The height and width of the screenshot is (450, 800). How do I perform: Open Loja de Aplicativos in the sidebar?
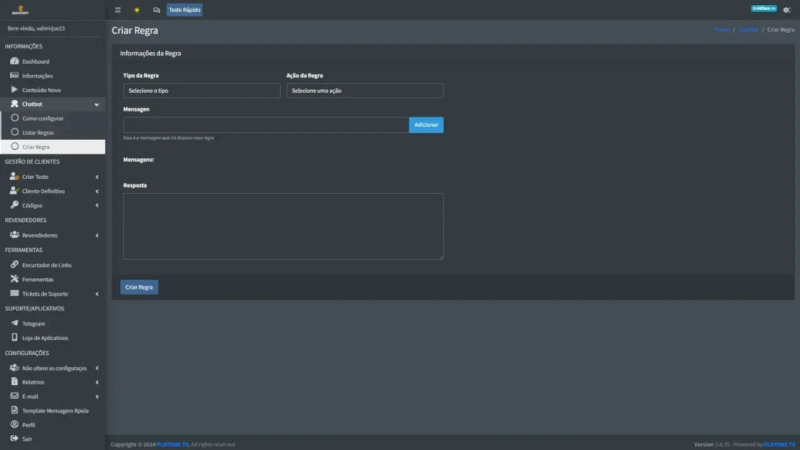tap(44, 338)
